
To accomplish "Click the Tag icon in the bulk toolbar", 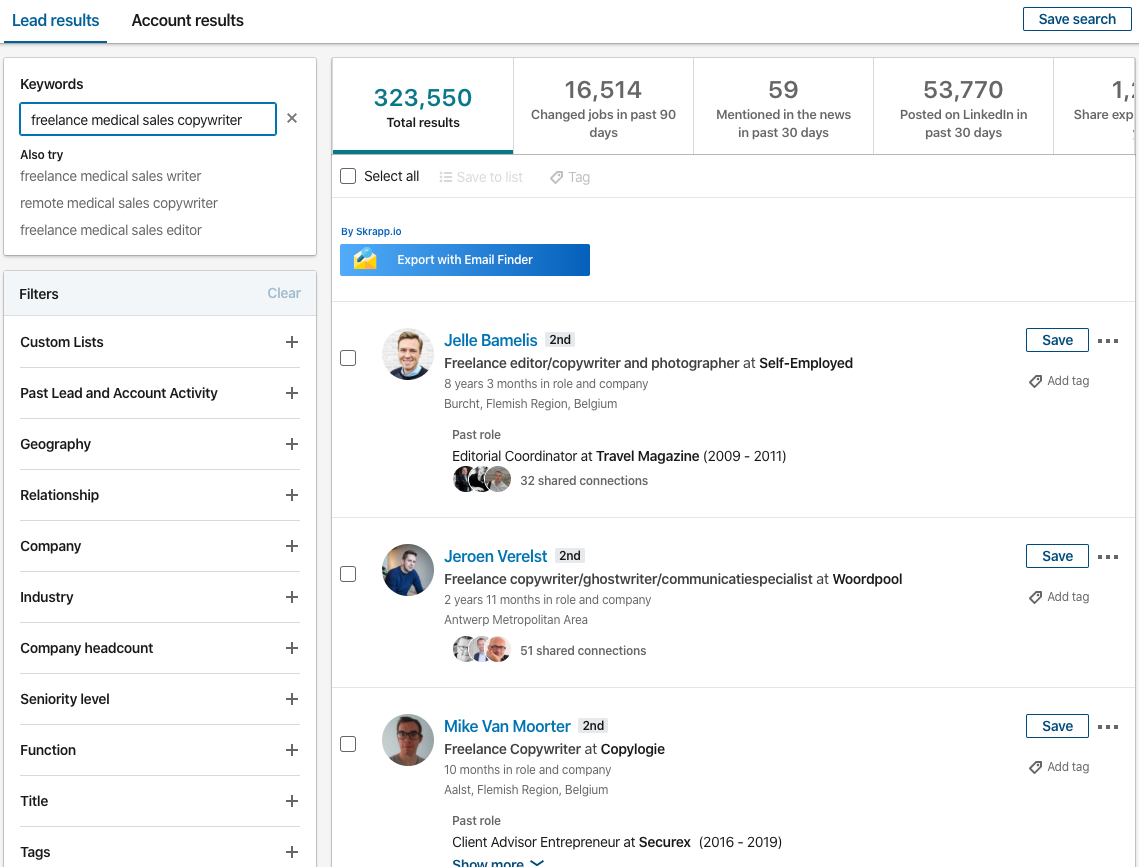I will (556, 177).
